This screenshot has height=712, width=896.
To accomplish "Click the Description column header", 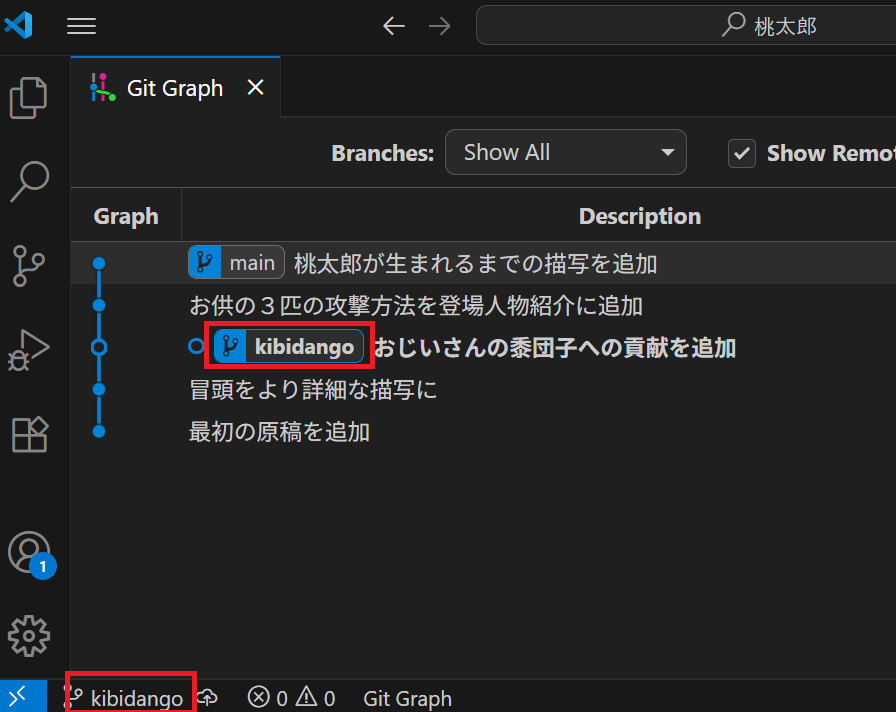I will click(639, 216).
